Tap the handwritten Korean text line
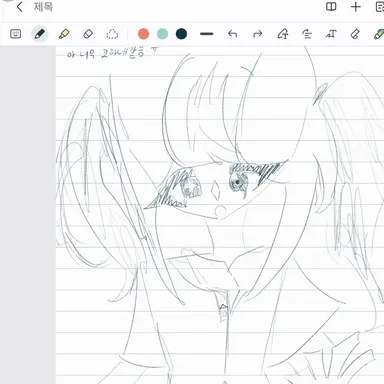Screen dimensions: 384x384 (113, 53)
